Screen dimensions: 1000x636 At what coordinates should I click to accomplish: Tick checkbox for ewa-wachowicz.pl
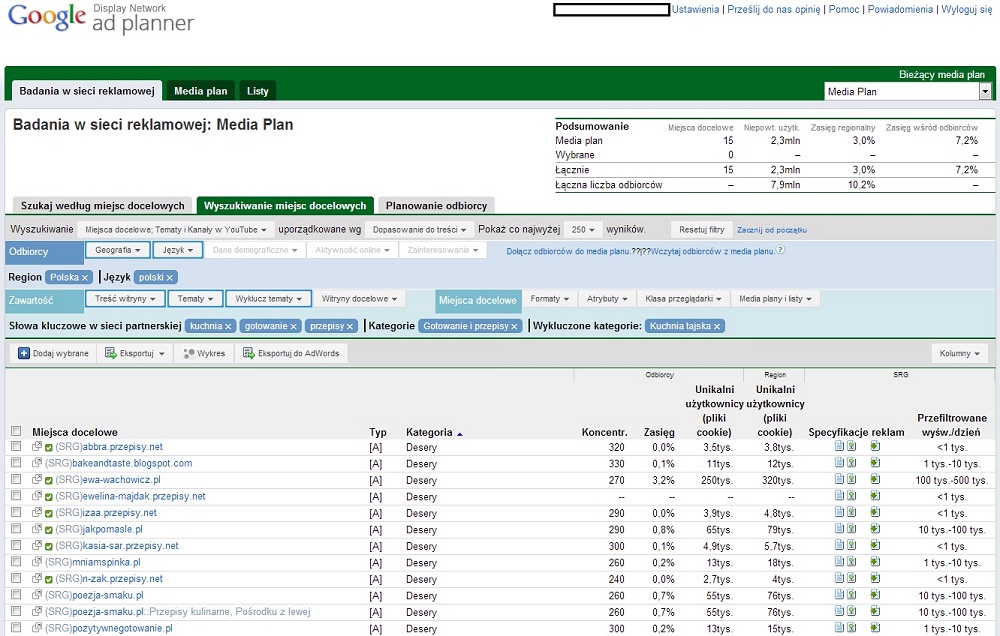16,480
